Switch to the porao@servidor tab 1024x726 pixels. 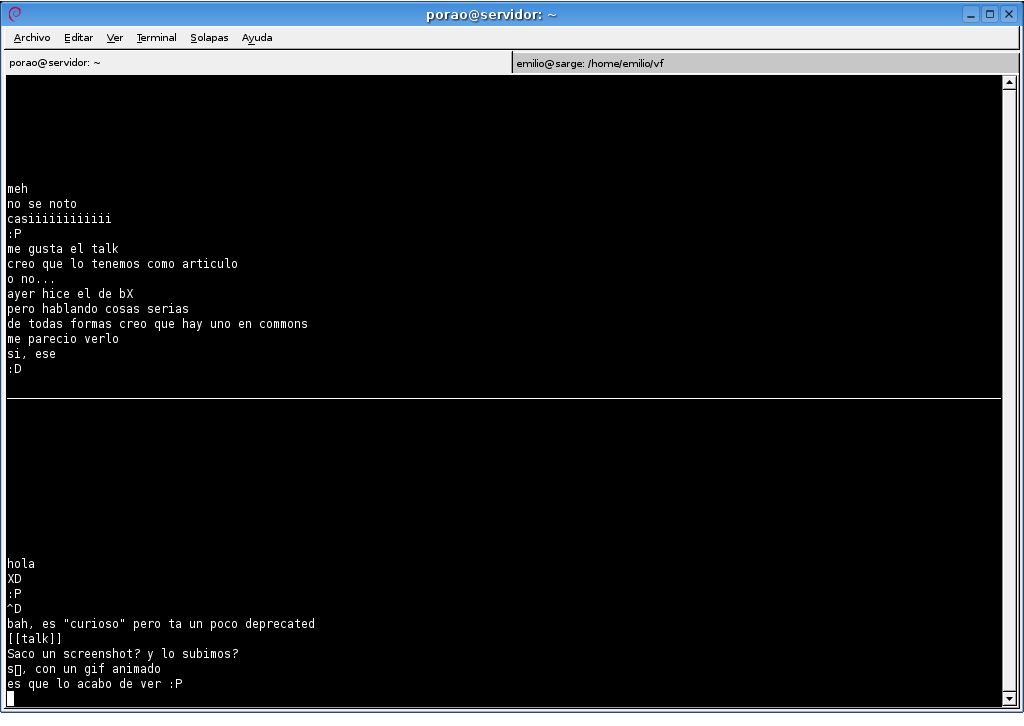pyautogui.click(x=257, y=63)
